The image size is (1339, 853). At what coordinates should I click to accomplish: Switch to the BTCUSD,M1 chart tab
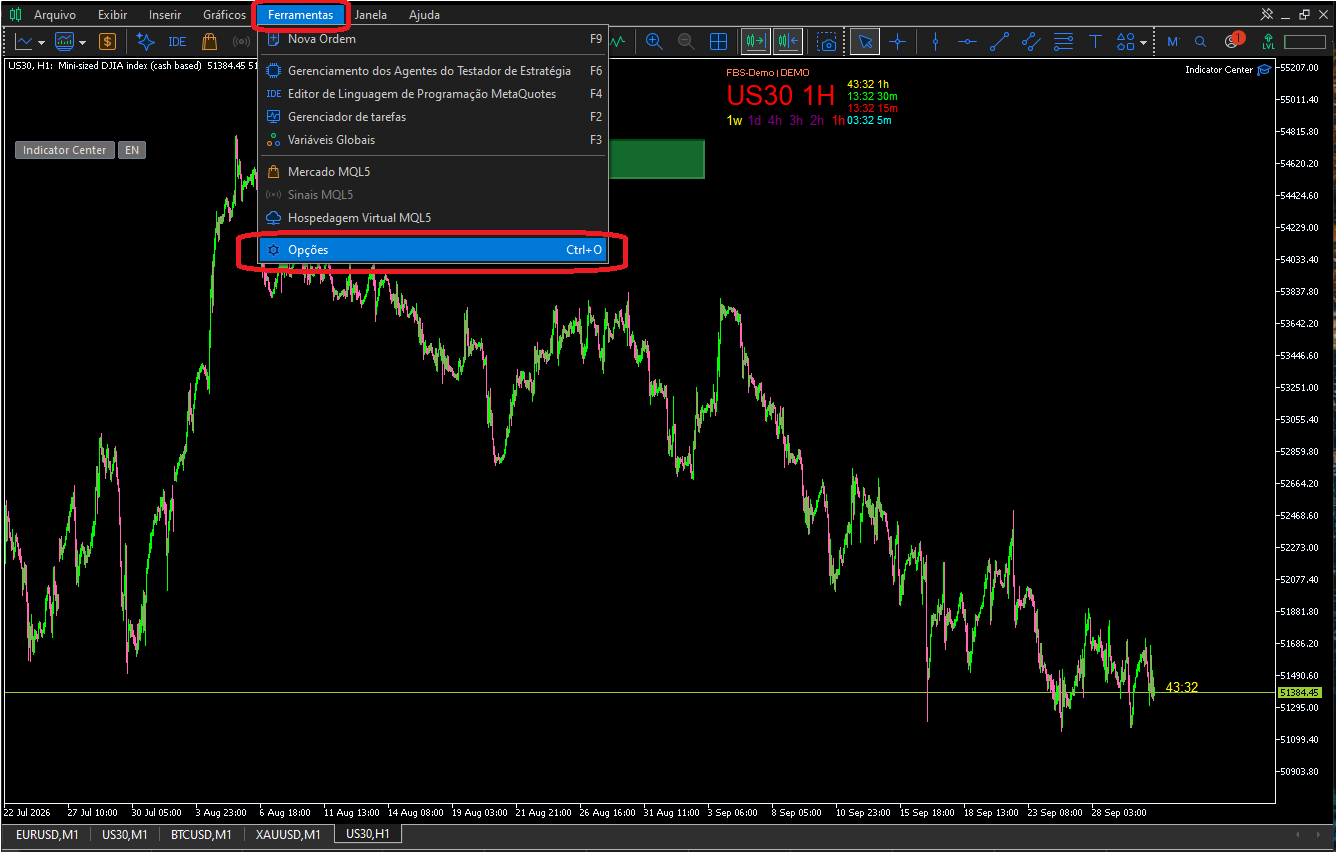tap(201, 834)
